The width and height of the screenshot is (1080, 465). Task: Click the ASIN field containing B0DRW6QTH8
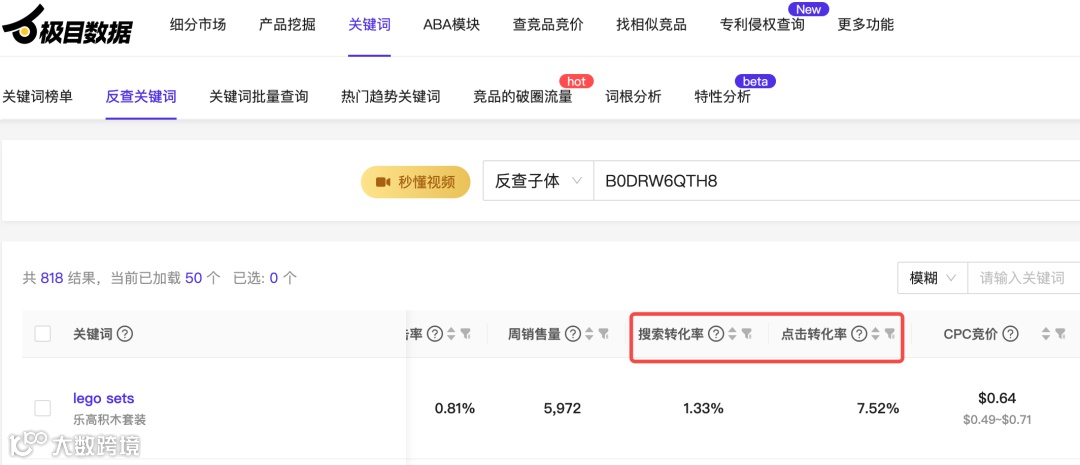click(836, 181)
